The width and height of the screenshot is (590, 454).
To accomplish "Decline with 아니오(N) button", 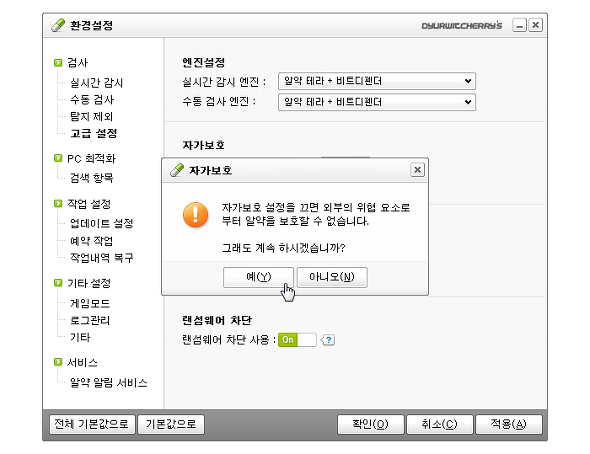I will pyautogui.click(x=332, y=277).
